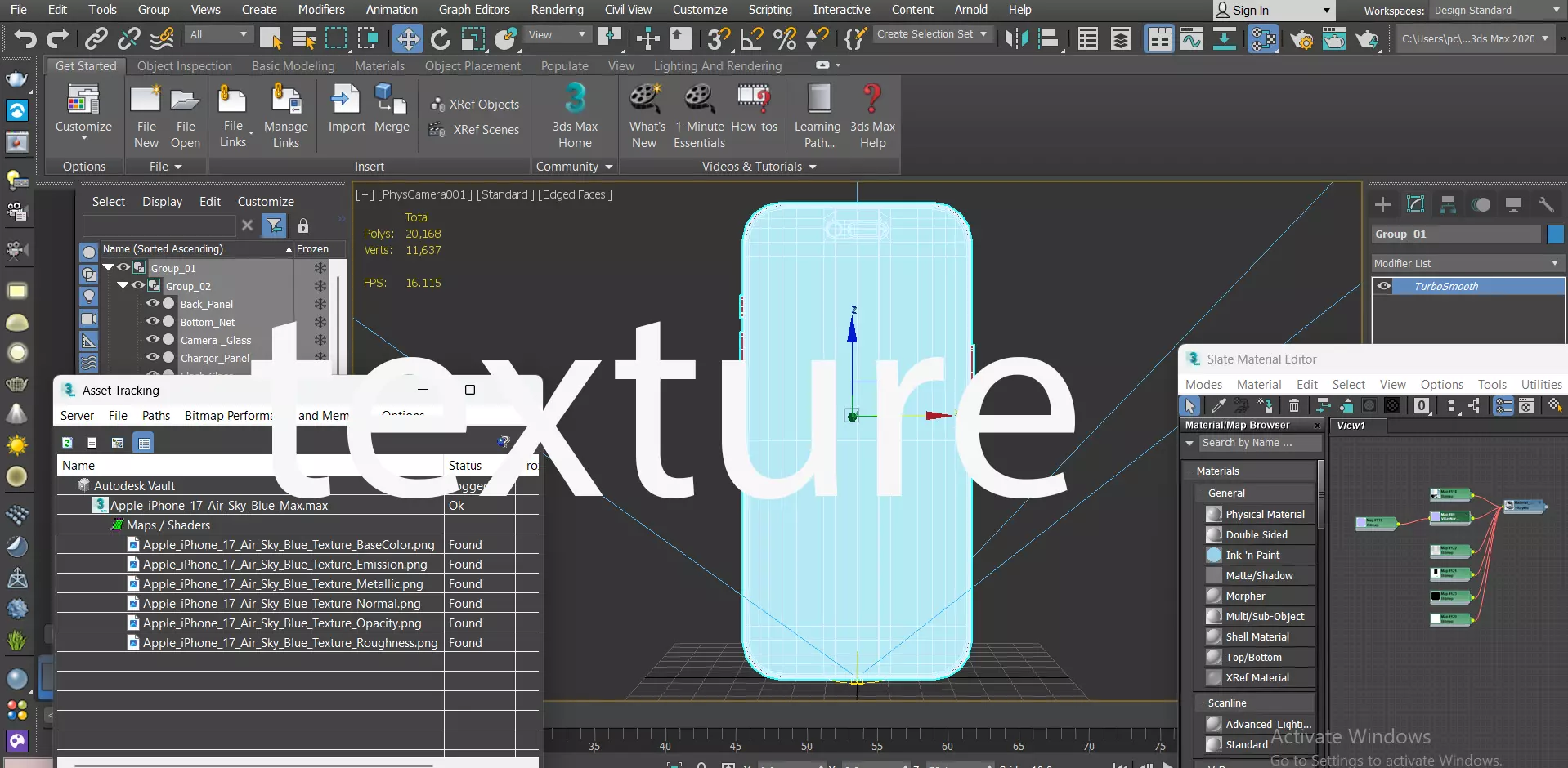Click the Unlink Selection icon

coord(128,38)
